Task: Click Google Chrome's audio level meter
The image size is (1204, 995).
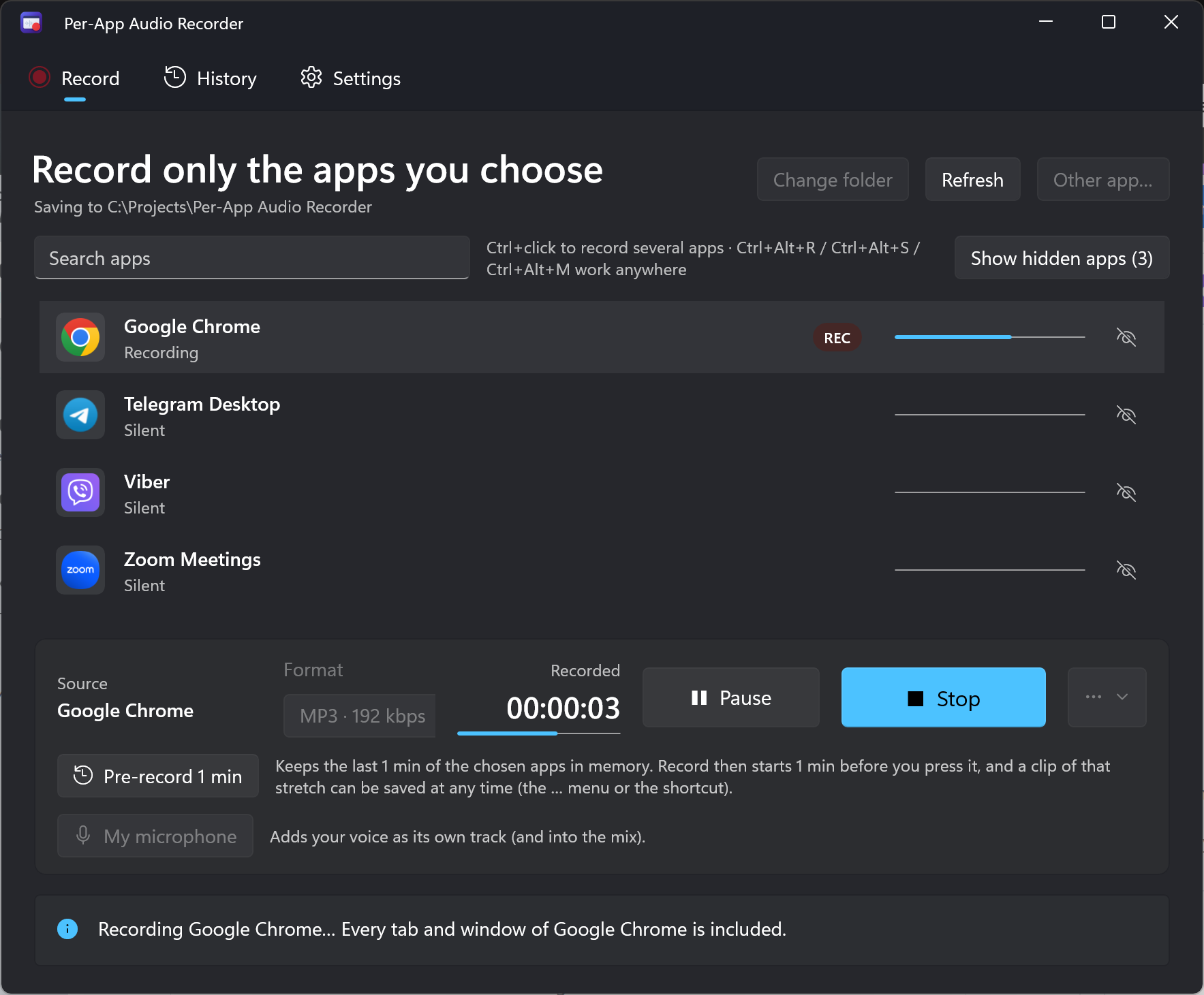Action: click(989, 337)
